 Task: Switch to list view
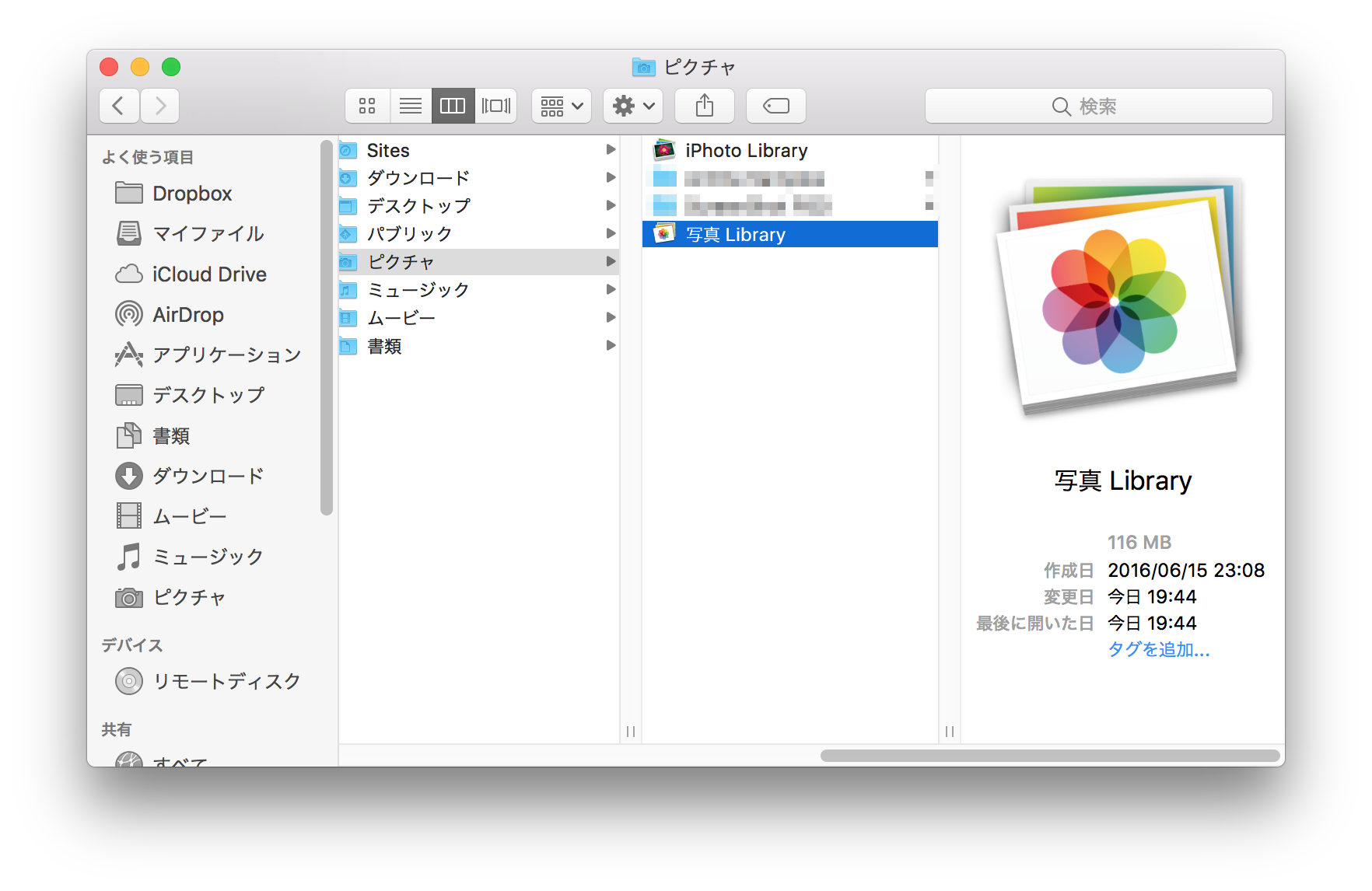click(x=410, y=106)
